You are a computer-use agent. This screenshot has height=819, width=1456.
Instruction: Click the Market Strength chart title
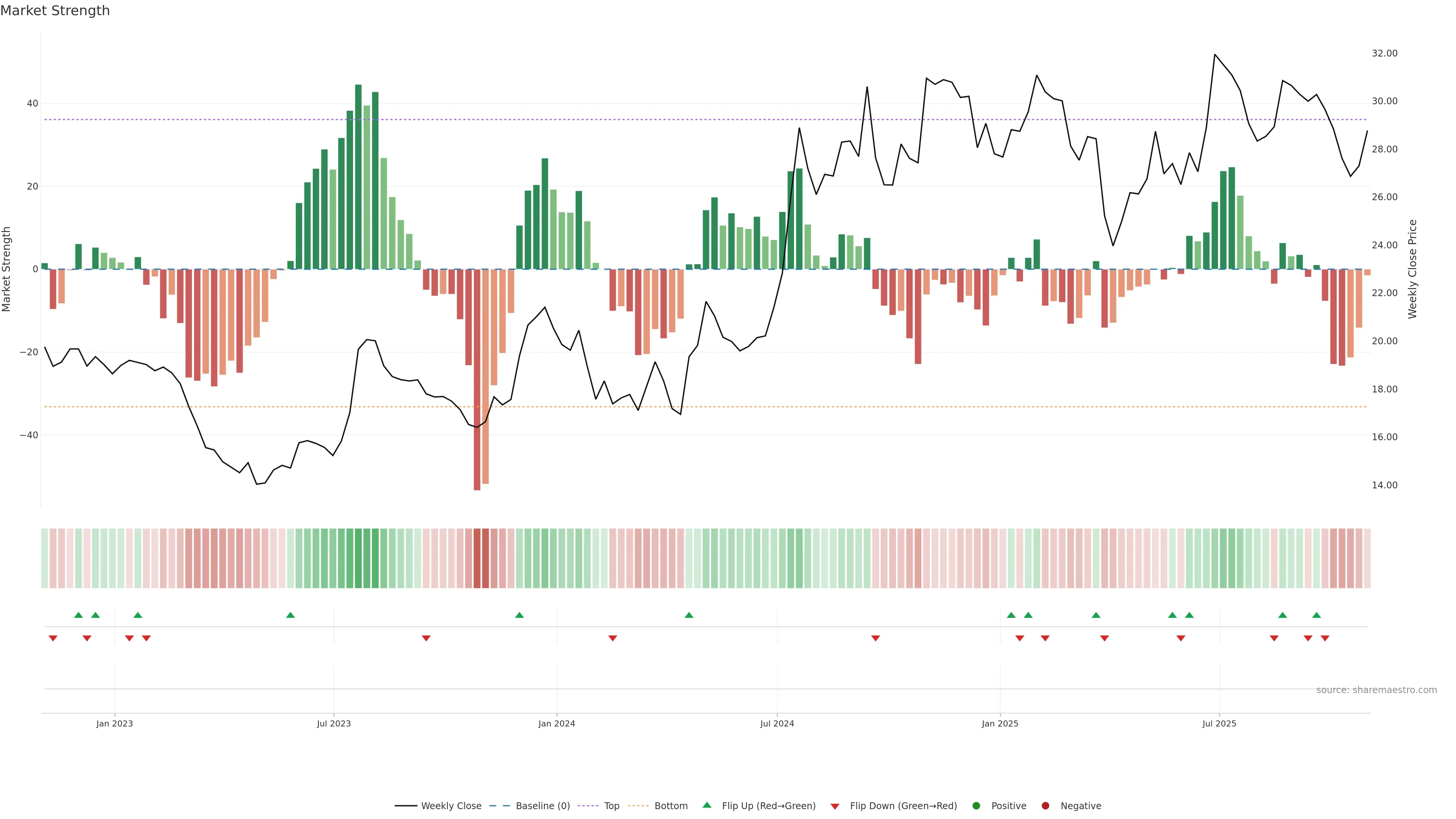click(55, 11)
